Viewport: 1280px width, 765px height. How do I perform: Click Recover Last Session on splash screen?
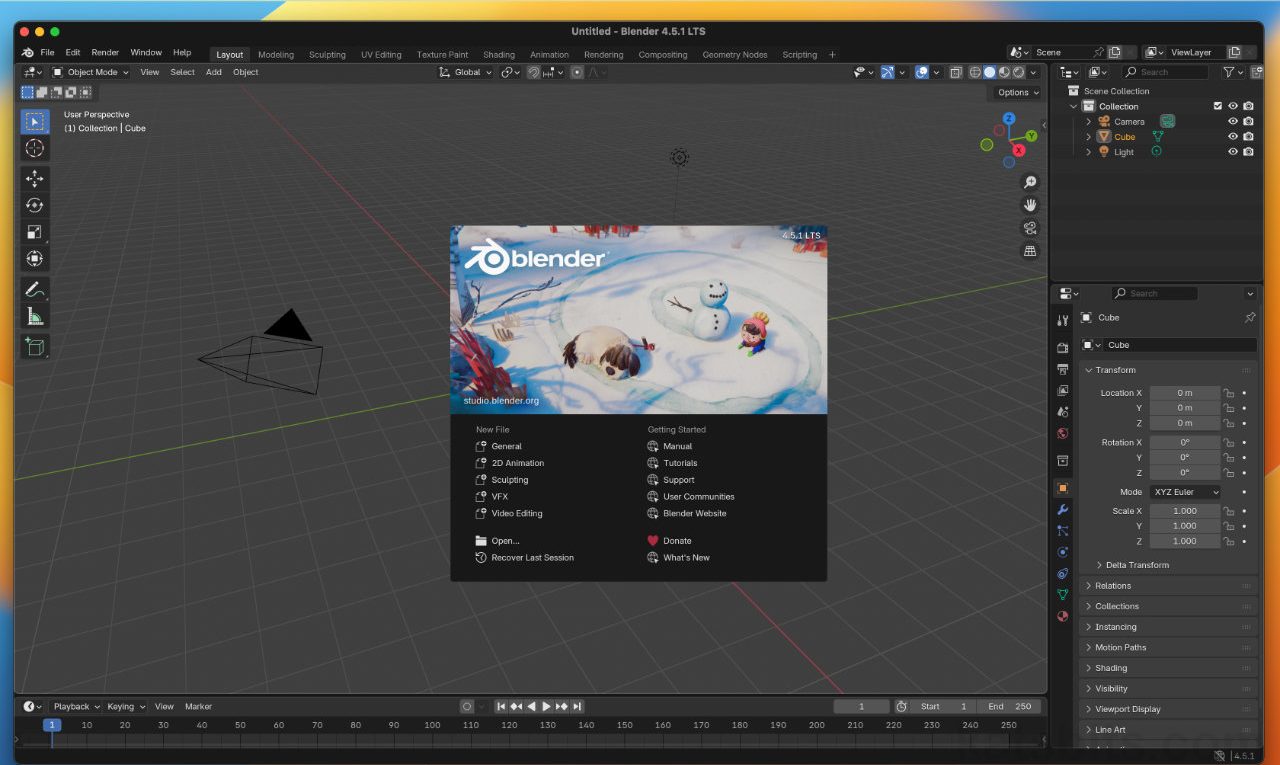[x=525, y=557]
